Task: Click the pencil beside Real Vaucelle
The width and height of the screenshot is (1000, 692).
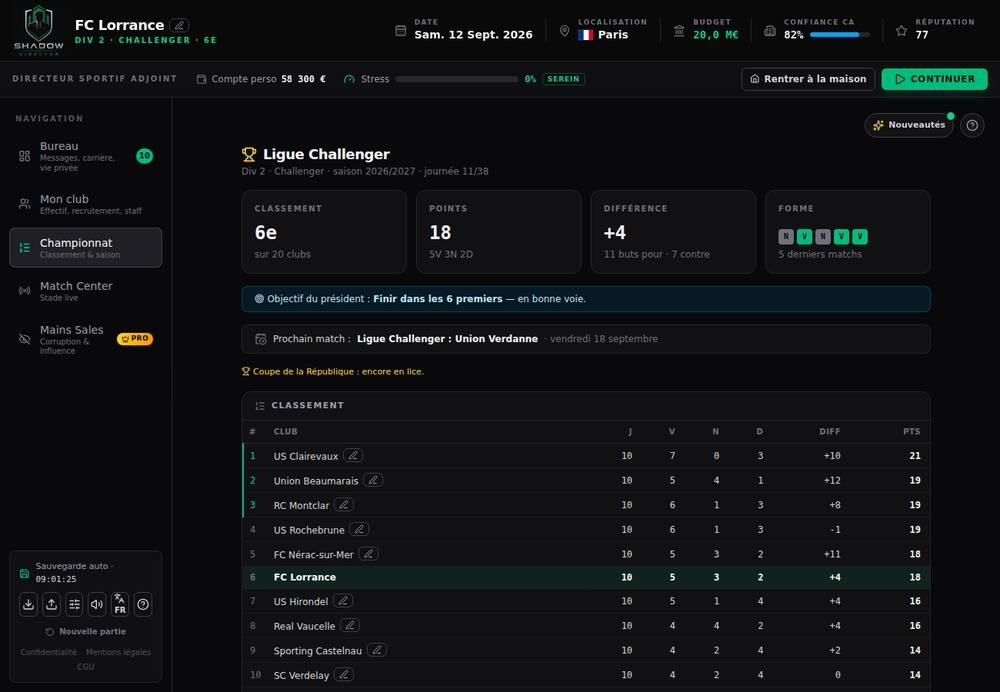Action: 350,626
